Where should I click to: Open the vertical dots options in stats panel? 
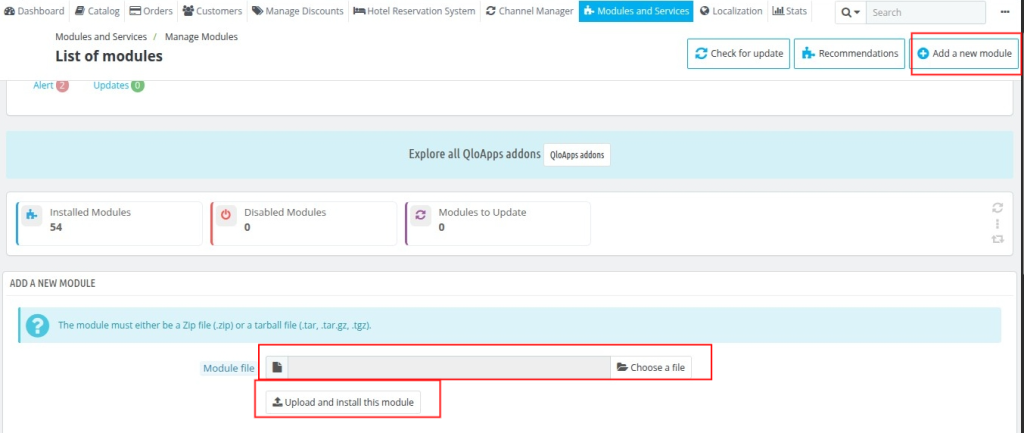click(997, 224)
